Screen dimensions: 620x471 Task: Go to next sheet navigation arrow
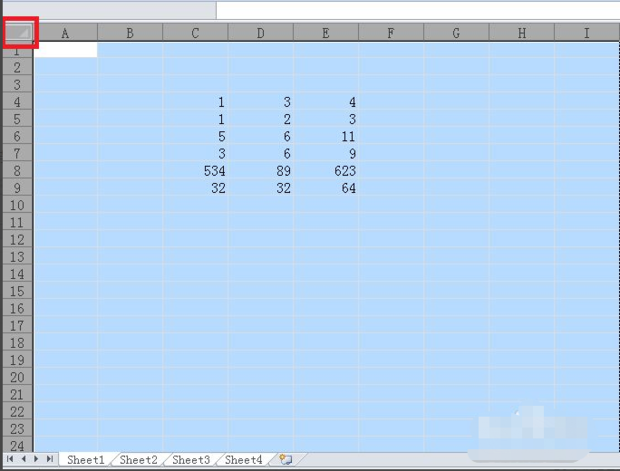[x=36, y=459]
